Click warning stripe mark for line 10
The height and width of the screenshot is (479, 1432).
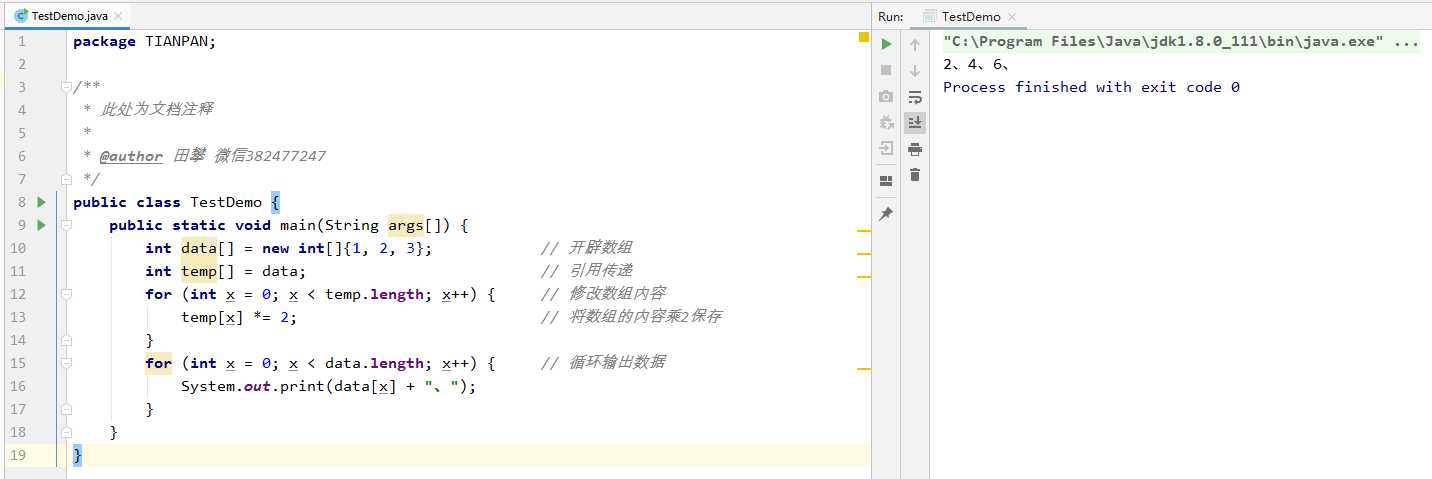point(864,232)
